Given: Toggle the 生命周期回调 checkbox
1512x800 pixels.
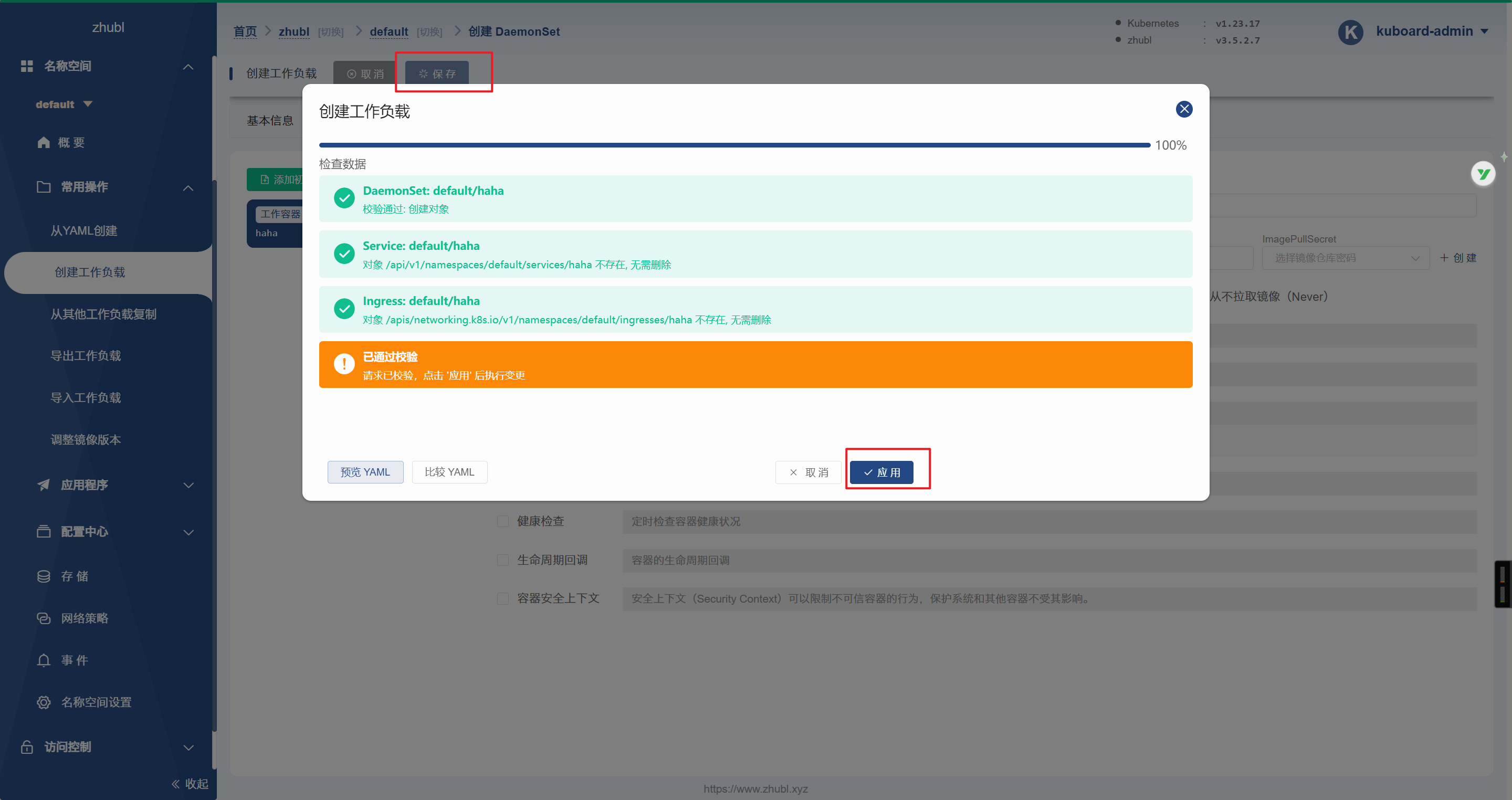Looking at the screenshot, I should (x=502, y=560).
